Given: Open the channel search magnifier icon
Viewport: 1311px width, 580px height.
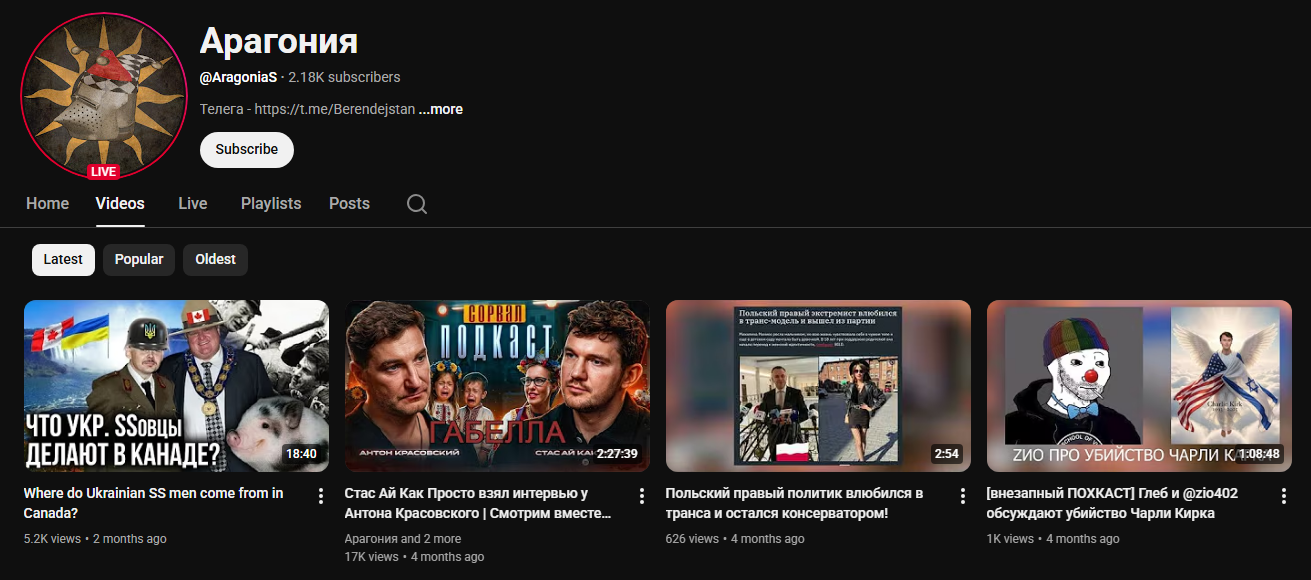Looking at the screenshot, I should (417, 204).
